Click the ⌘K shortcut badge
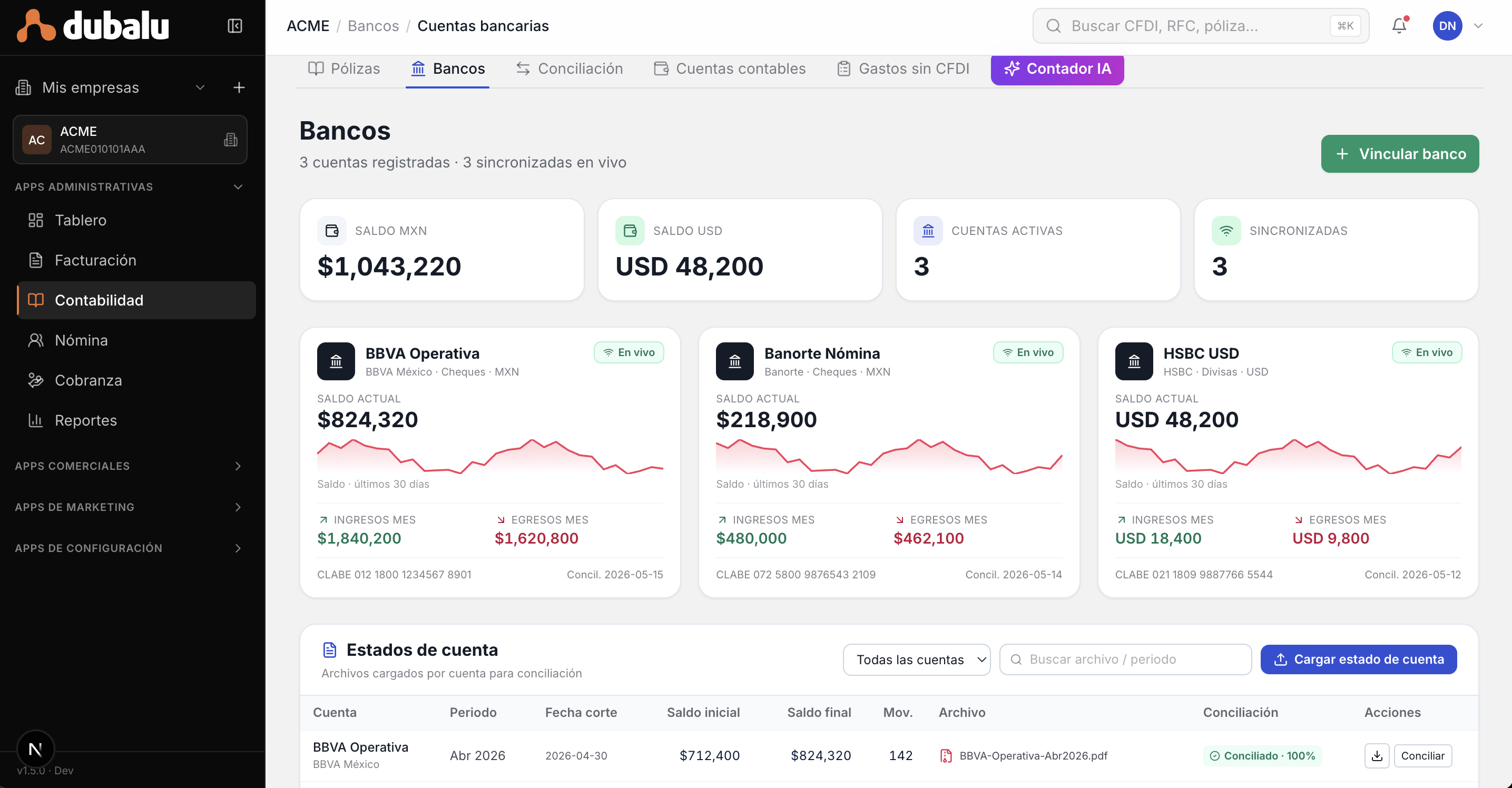Viewport: 1512px width, 788px height. click(x=1344, y=26)
